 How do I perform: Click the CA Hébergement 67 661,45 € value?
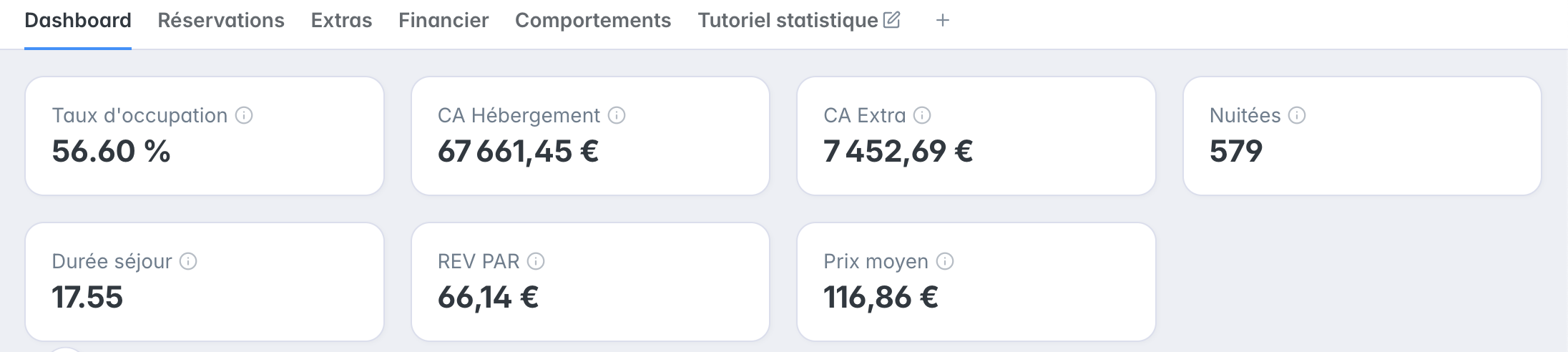(x=518, y=152)
